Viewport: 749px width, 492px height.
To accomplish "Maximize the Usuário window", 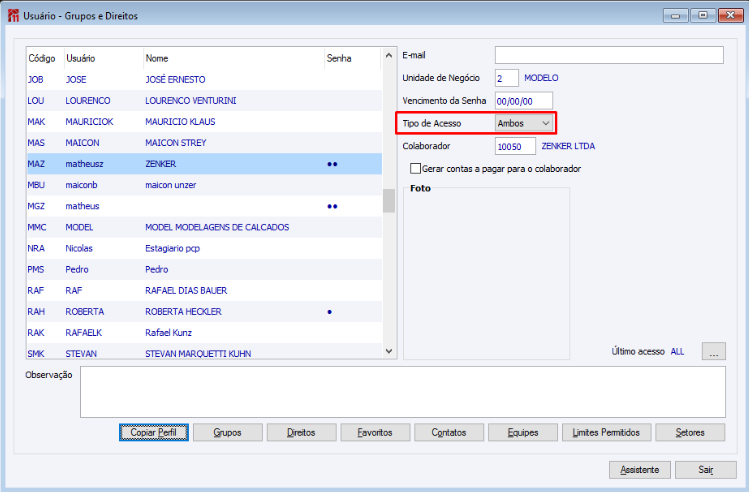I will point(703,16).
